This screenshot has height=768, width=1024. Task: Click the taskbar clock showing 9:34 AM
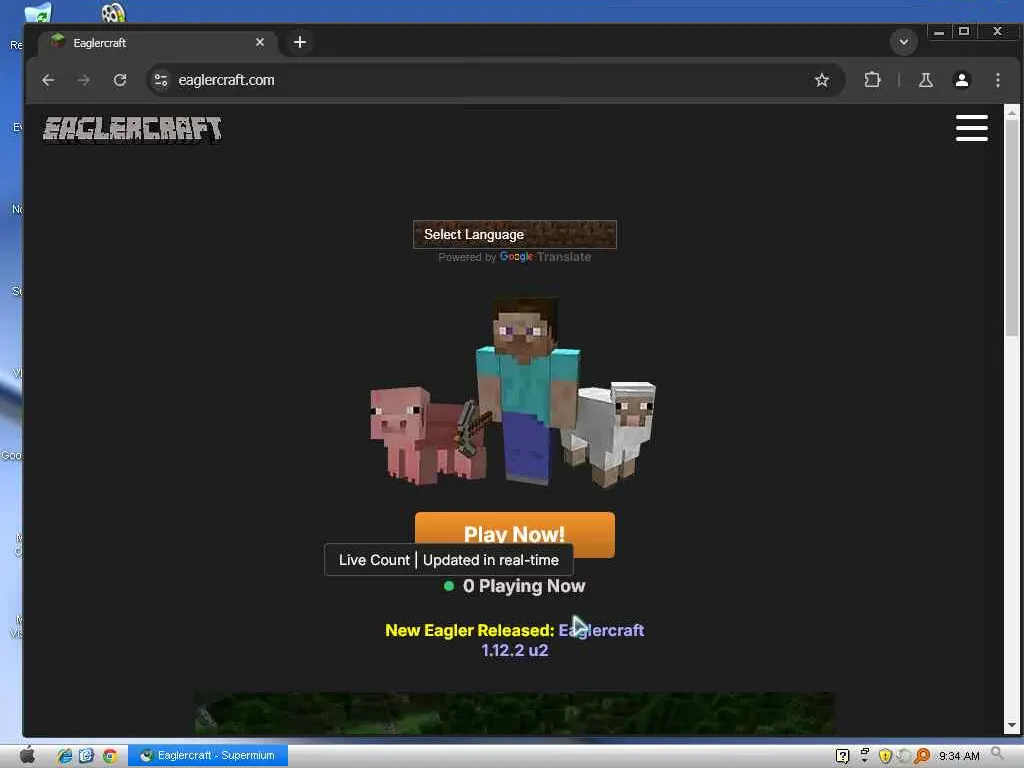click(959, 756)
